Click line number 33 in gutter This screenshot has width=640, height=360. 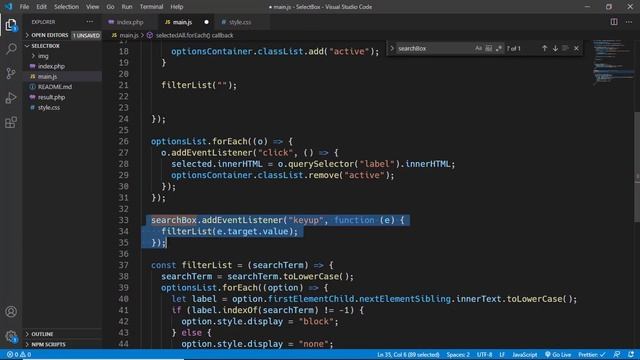point(123,220)
